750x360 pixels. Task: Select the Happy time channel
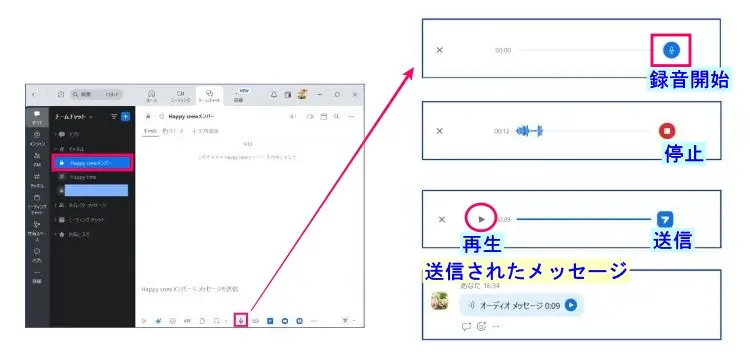92,177
